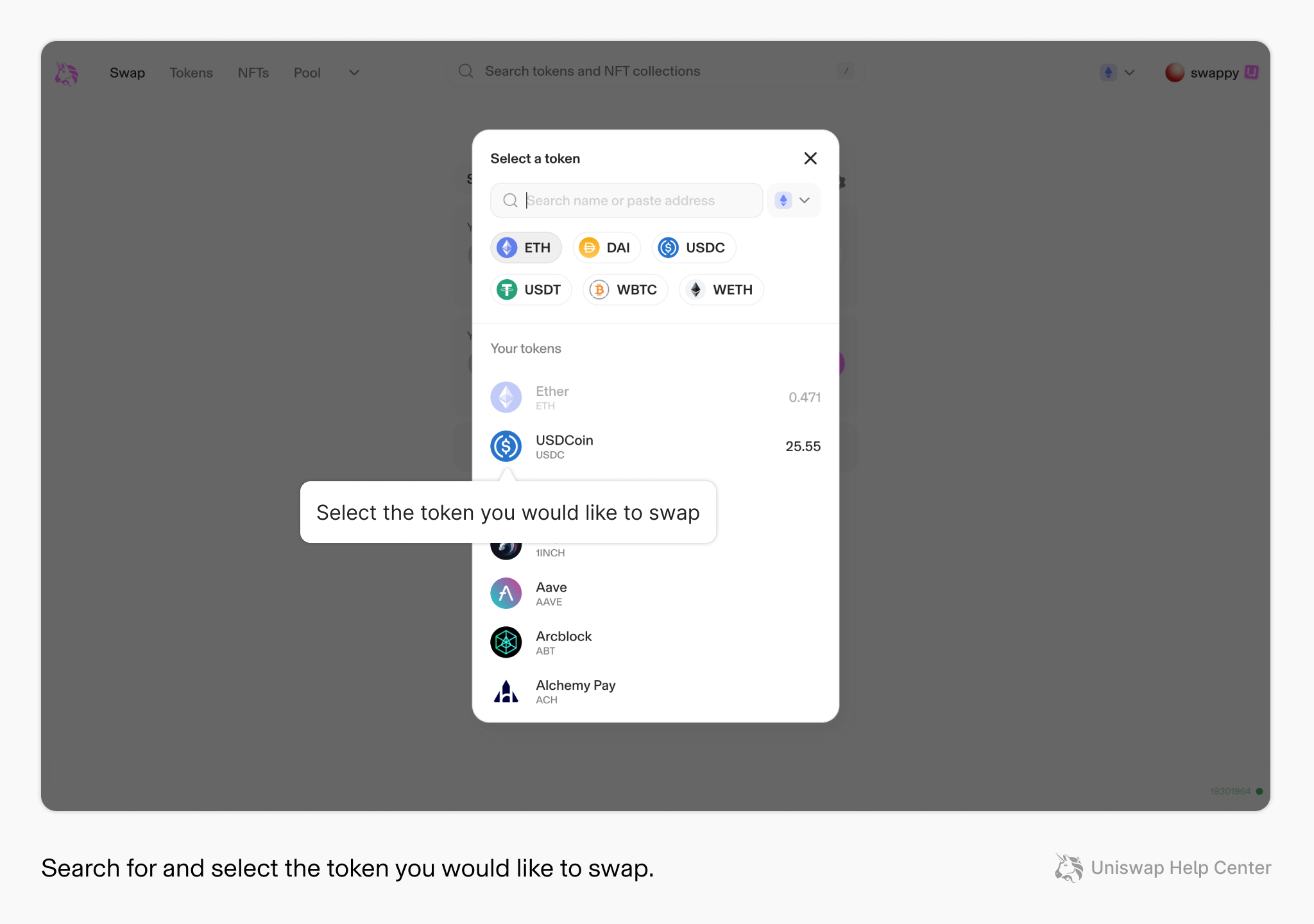The image size is (1314, 924).
Task: Open the swappy account button
Action: pos(1211,73)
